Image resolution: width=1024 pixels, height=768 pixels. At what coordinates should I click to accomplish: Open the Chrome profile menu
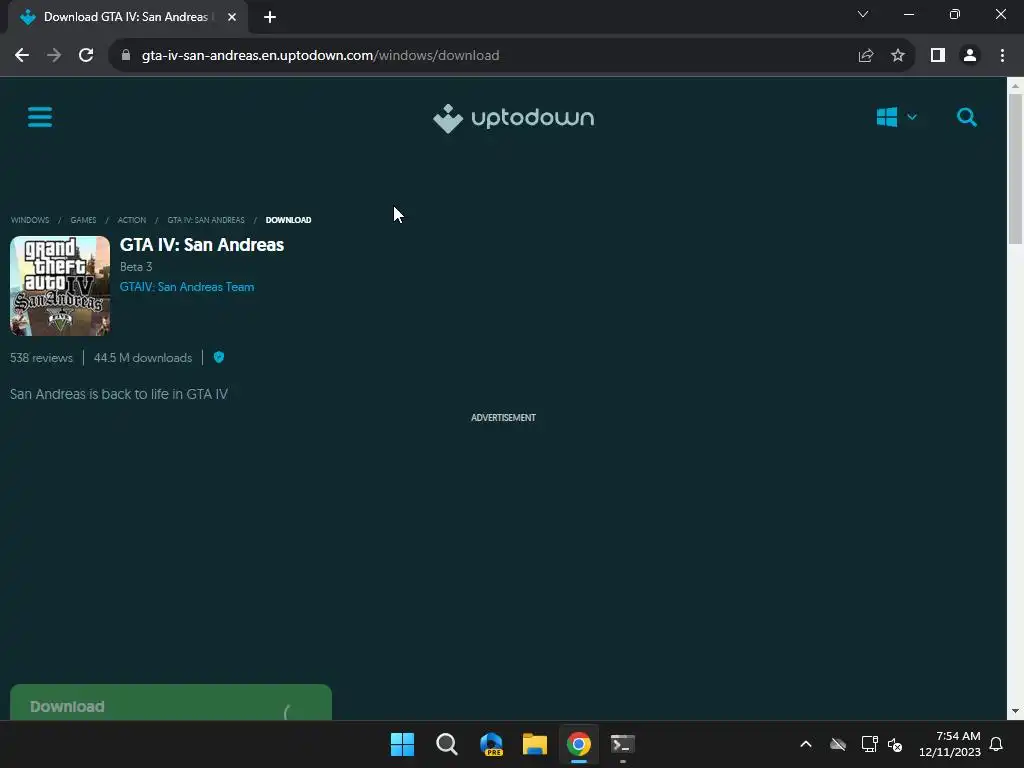point(970,56)
